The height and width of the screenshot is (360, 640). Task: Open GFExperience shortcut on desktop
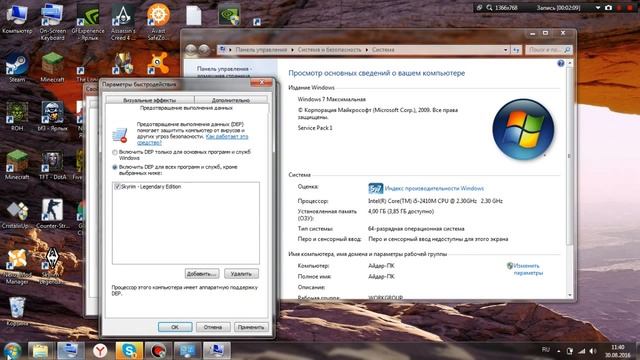tap(87, 21)
